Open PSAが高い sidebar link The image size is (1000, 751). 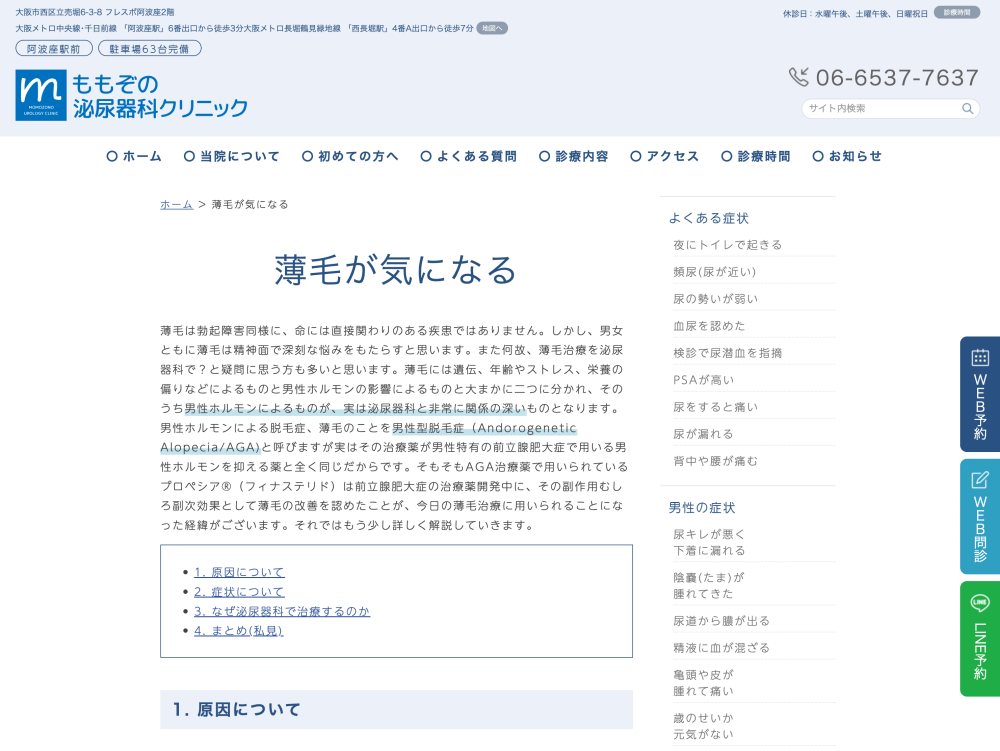[x=704, y=379]
